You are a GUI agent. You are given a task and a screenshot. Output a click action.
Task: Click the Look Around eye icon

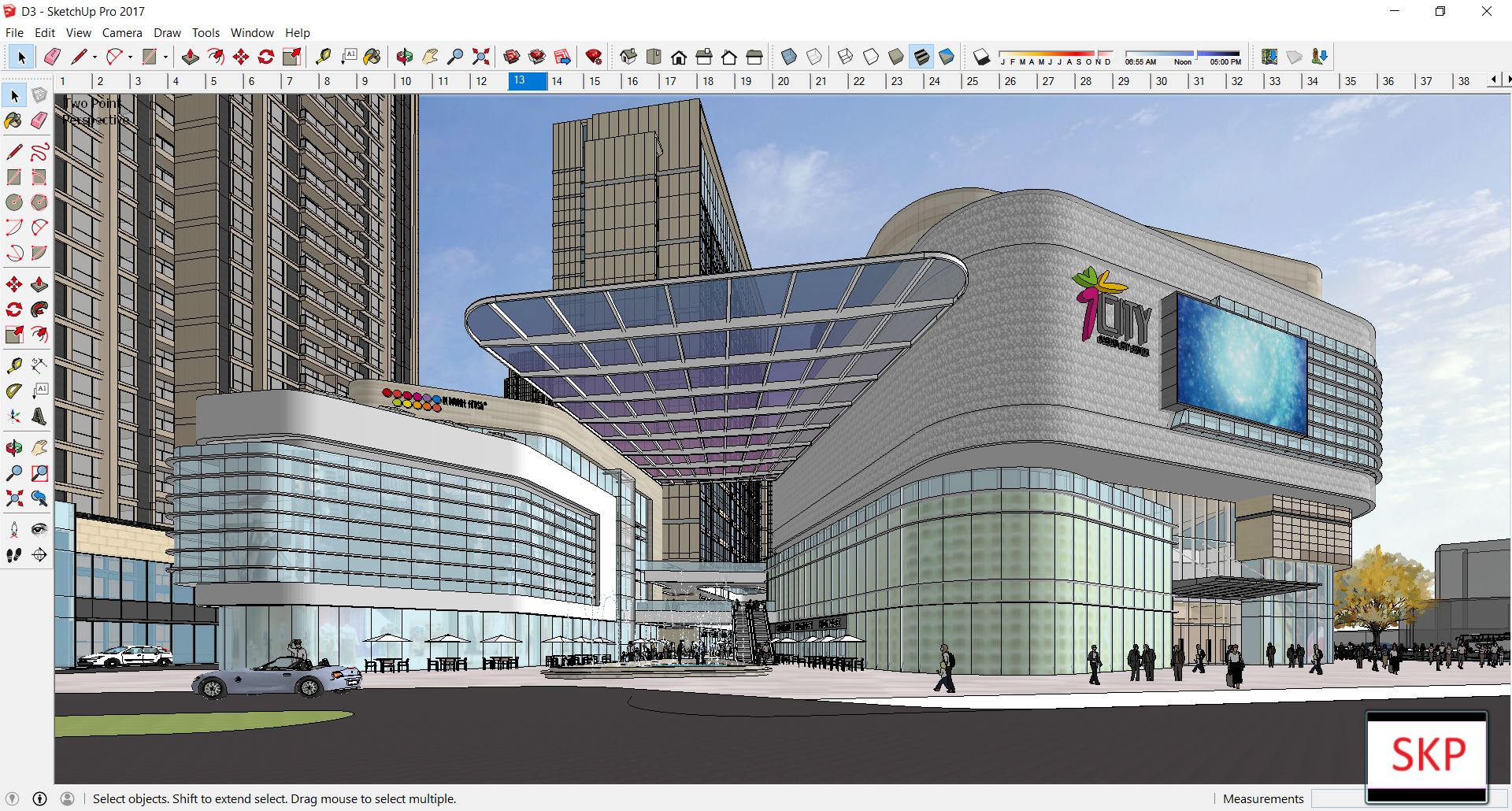point(39,530)
